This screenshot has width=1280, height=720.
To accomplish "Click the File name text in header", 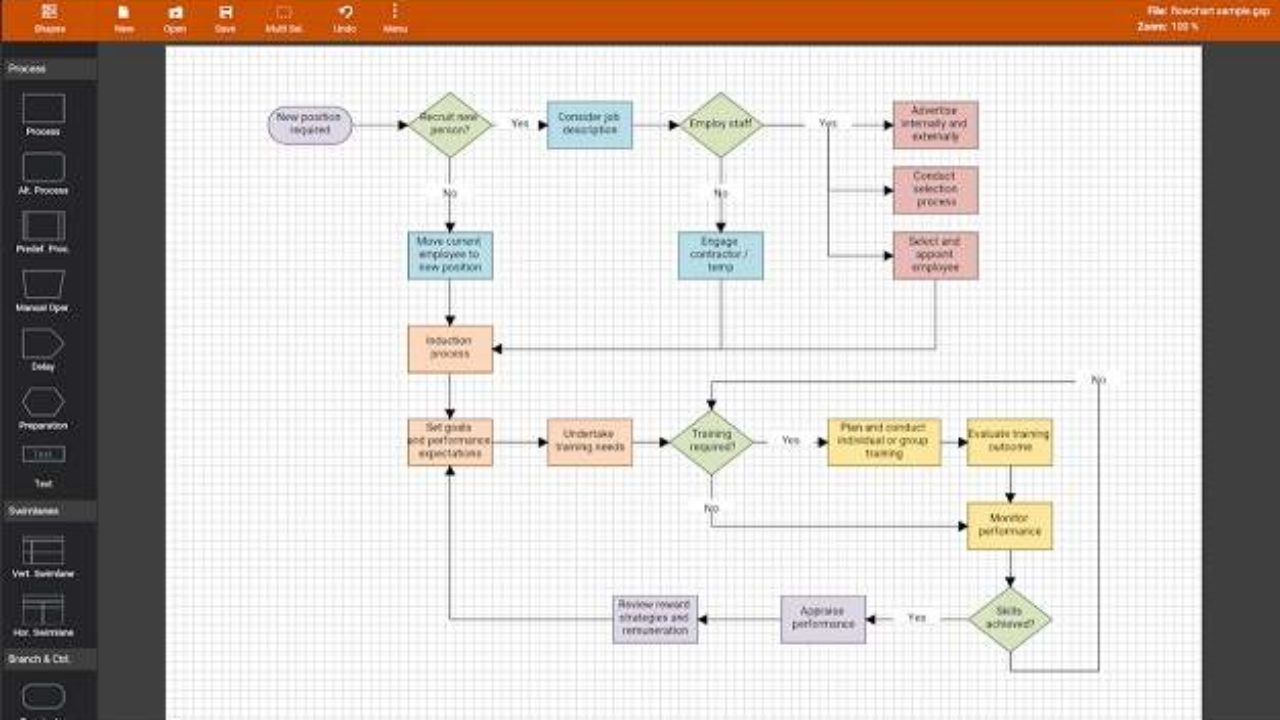I will click(1210, 10).
